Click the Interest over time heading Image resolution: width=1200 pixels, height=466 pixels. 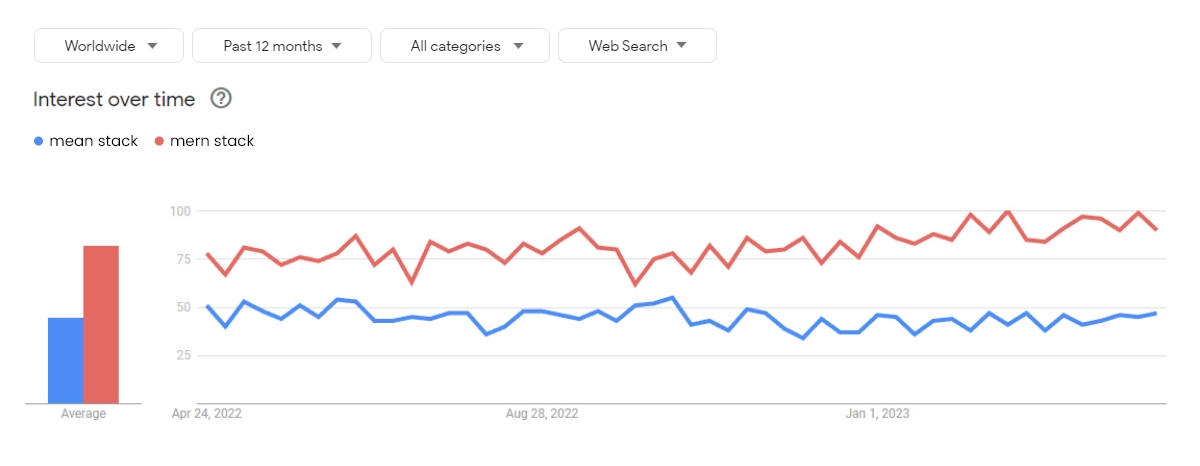(x=115, y=99)
